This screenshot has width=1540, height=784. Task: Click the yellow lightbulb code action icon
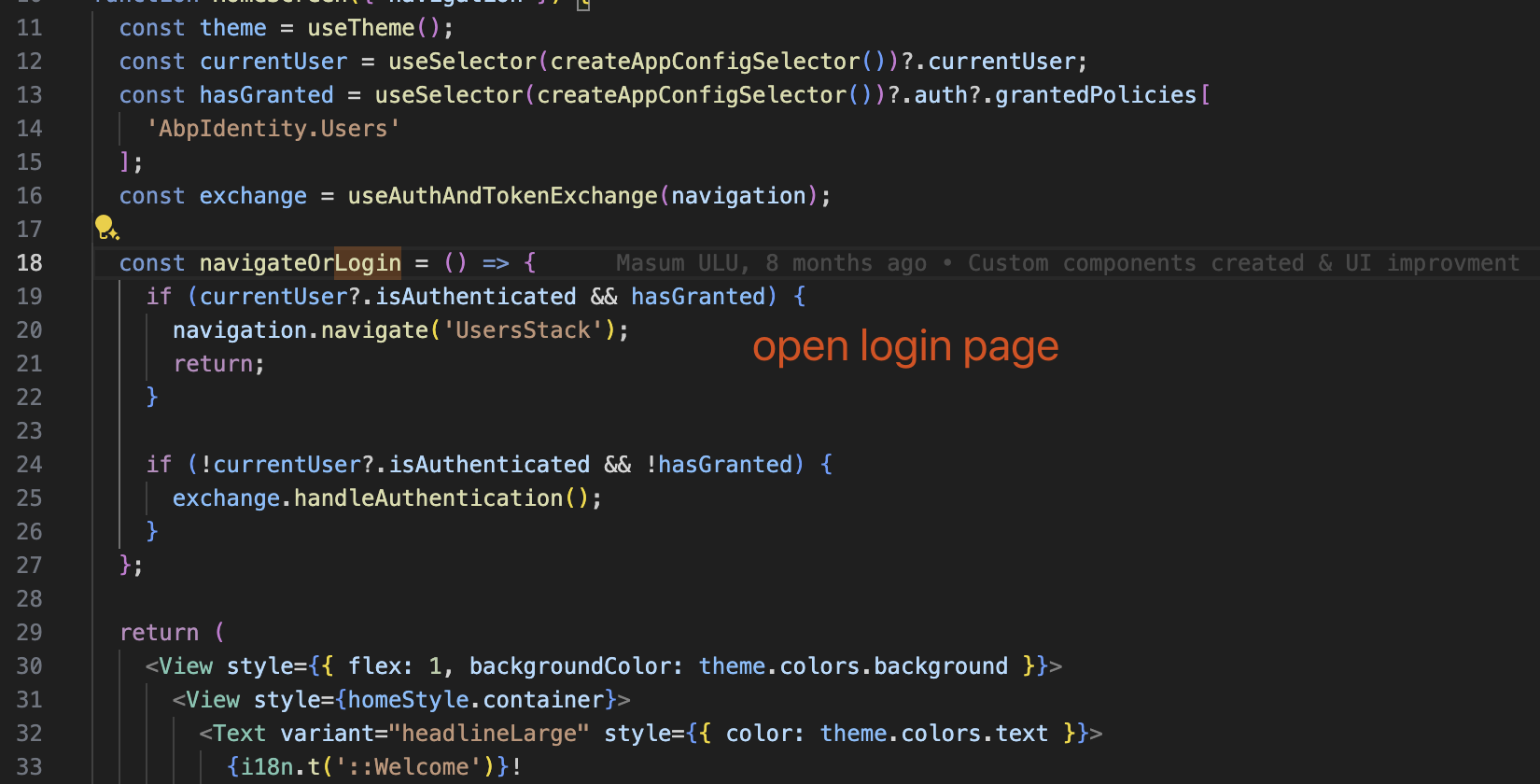105,227
